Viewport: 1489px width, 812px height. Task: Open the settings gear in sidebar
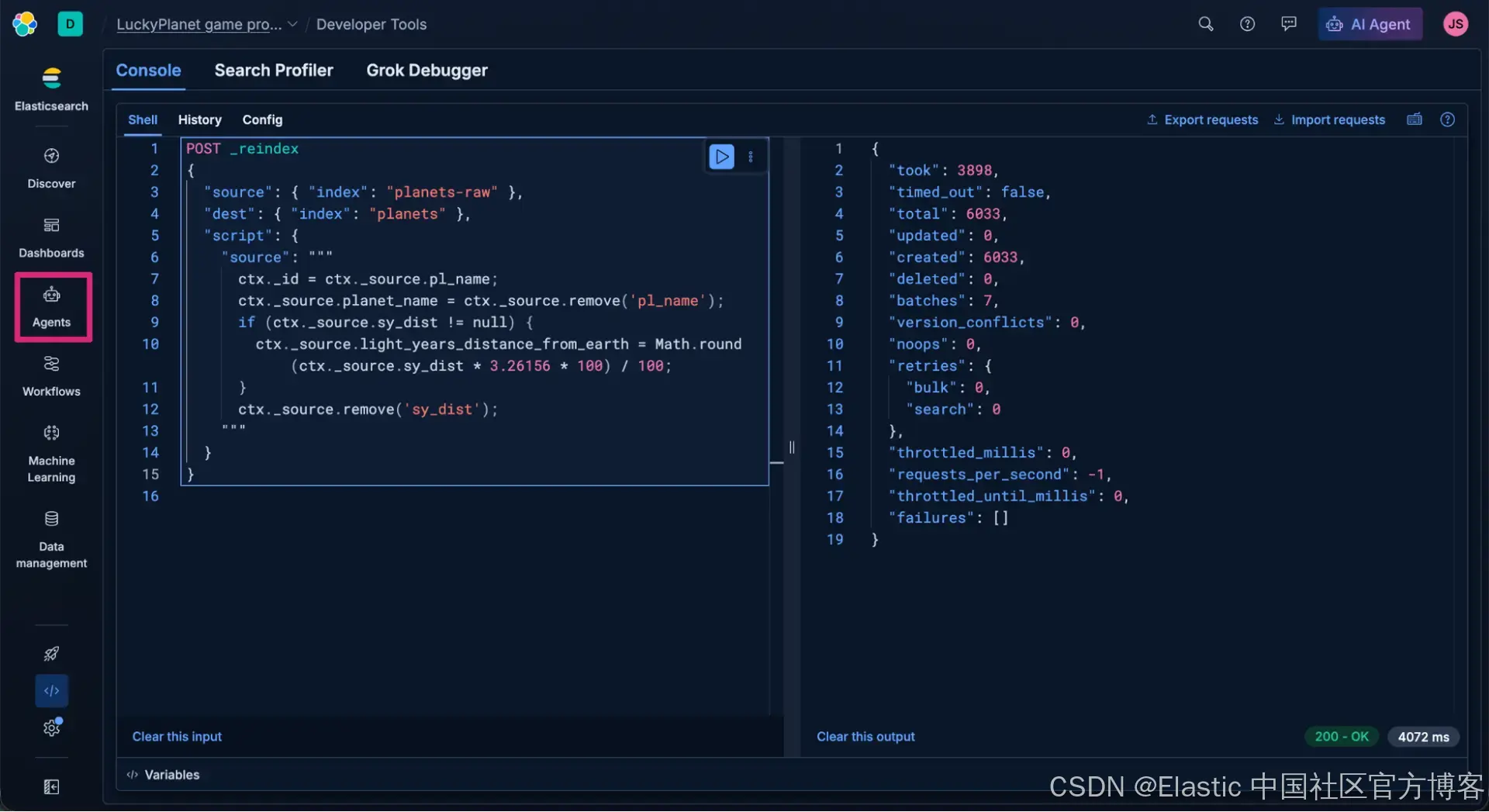[51, 727]
